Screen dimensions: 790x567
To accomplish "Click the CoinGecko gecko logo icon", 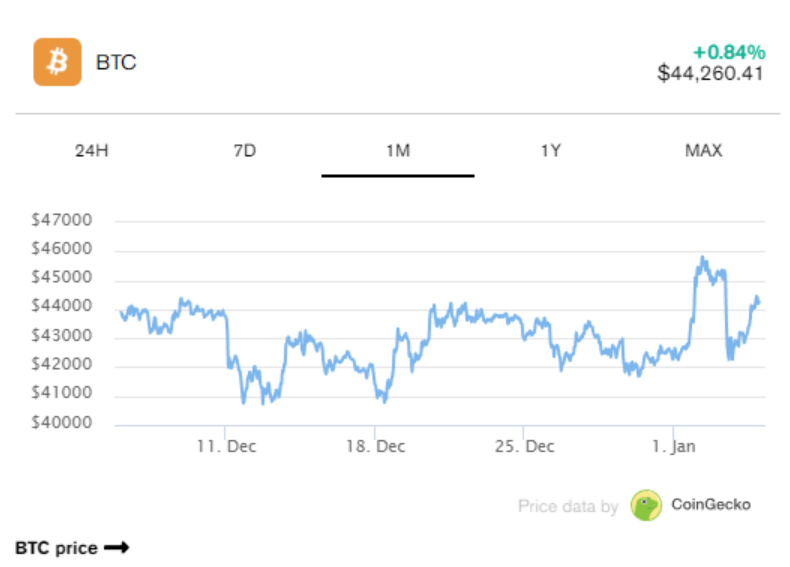I will tap(646, 505).
